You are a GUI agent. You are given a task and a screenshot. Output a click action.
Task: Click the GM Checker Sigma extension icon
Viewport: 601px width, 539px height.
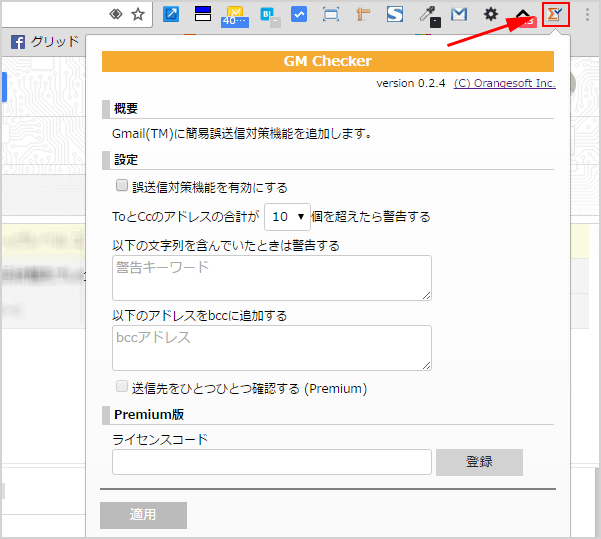click(x=555, y=15)
